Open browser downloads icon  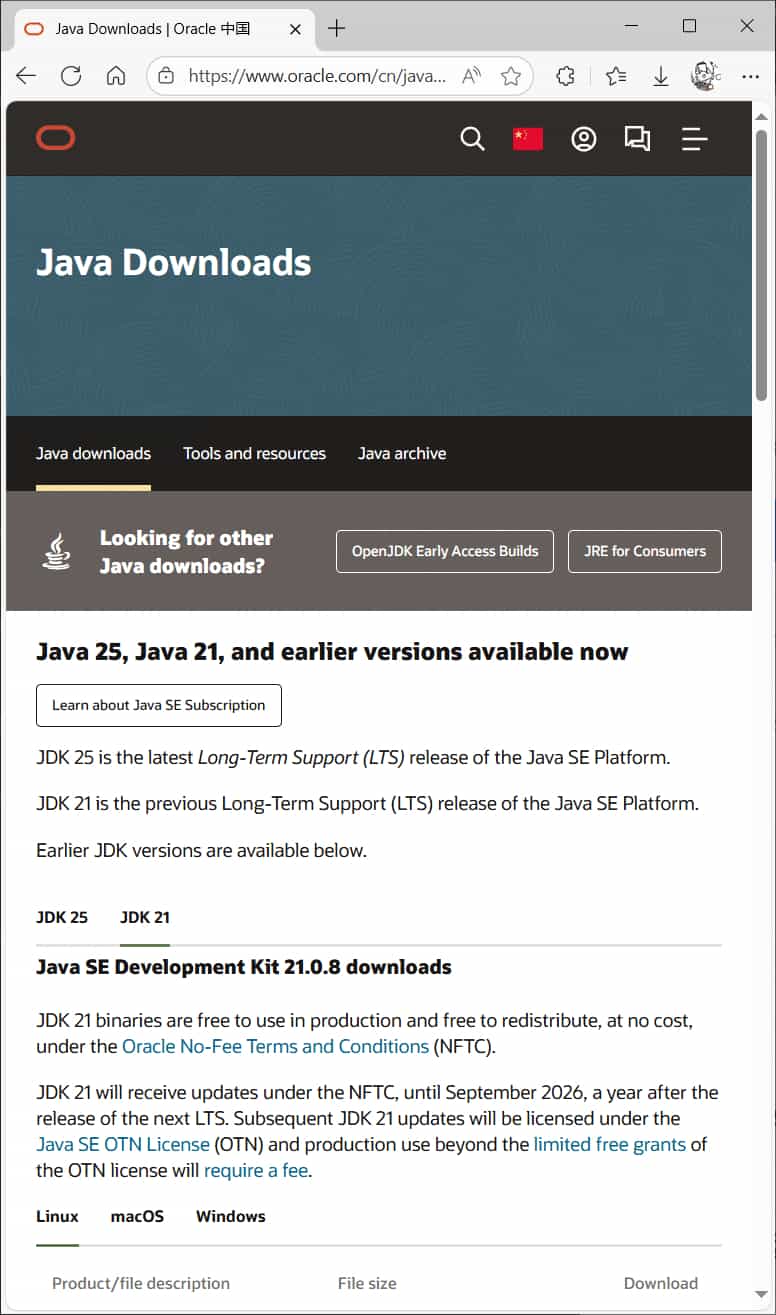tap(660, 76)
